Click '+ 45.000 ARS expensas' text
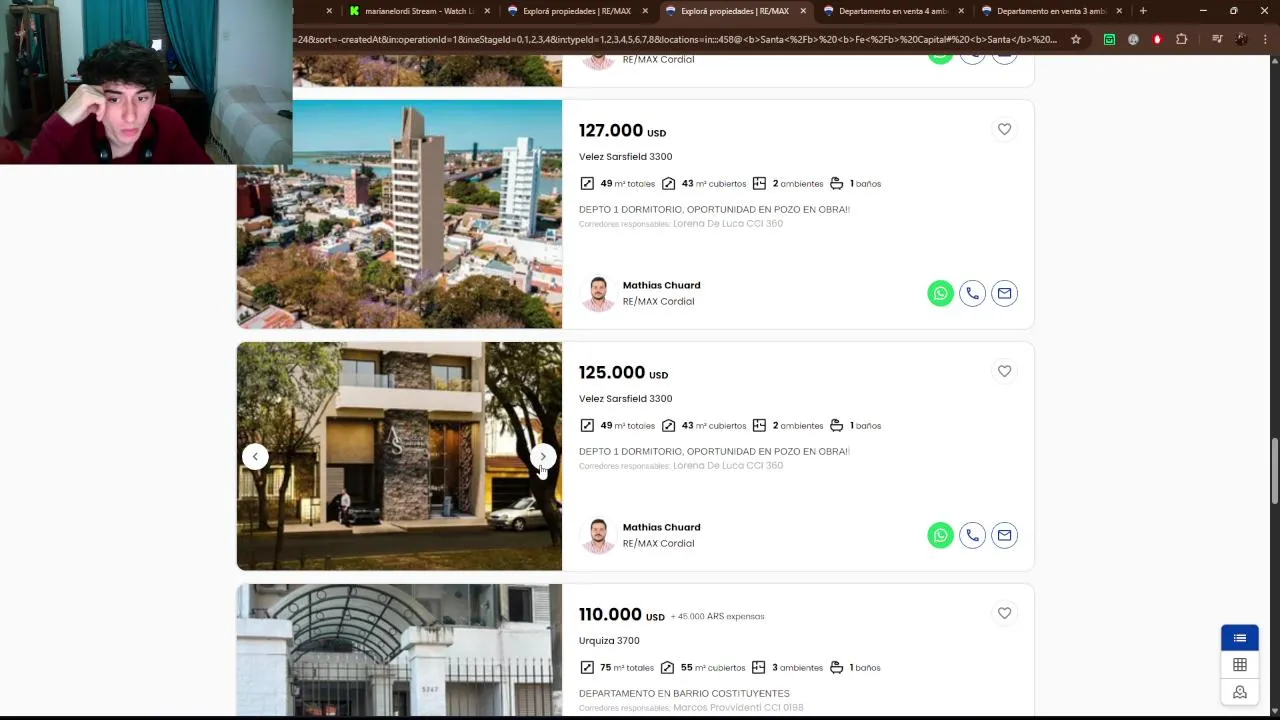This screenshot has width=1280, height=720. tap(717, 617)
